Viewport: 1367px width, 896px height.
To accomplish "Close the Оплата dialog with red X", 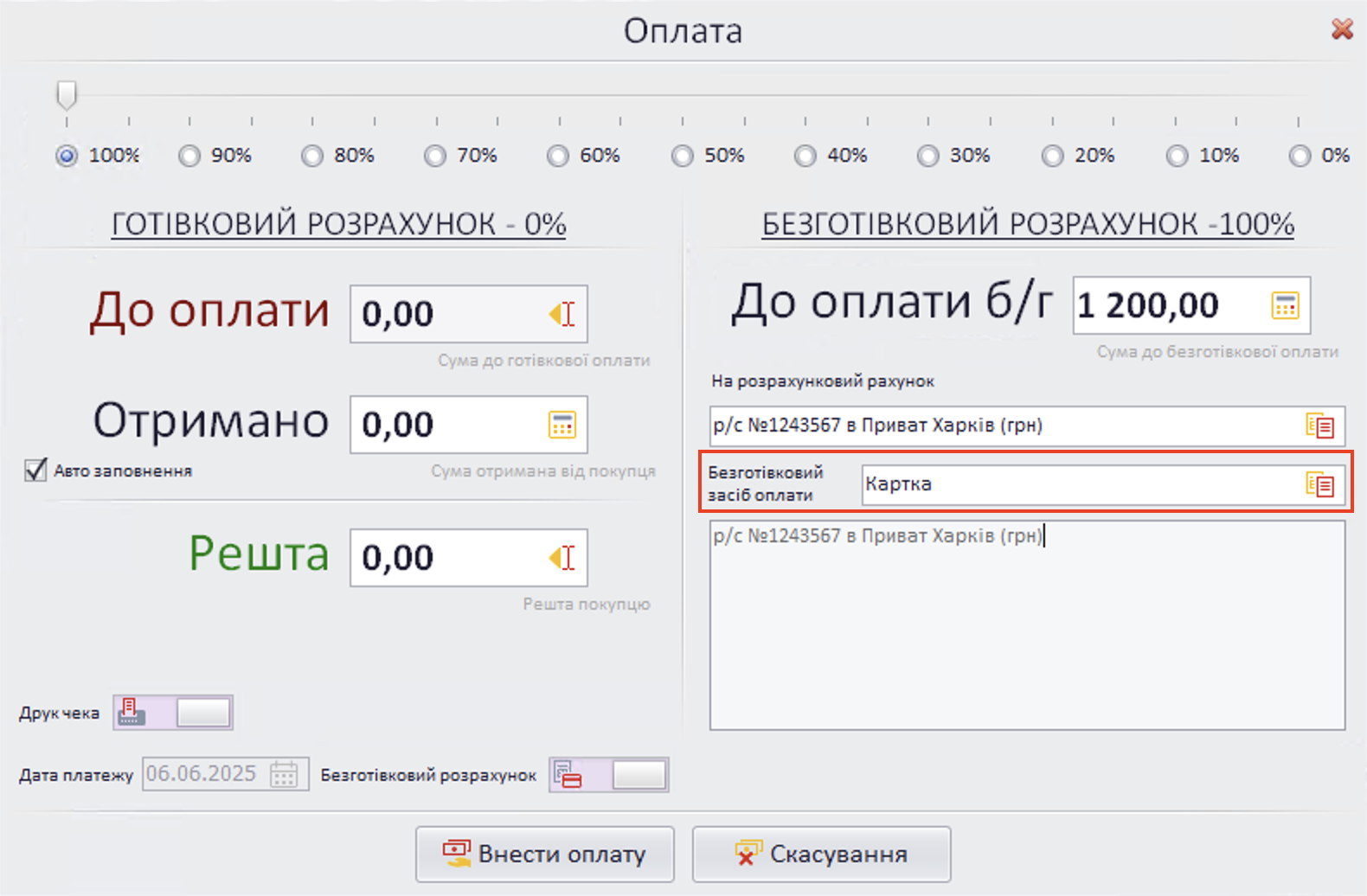I will pos(1342,29).
